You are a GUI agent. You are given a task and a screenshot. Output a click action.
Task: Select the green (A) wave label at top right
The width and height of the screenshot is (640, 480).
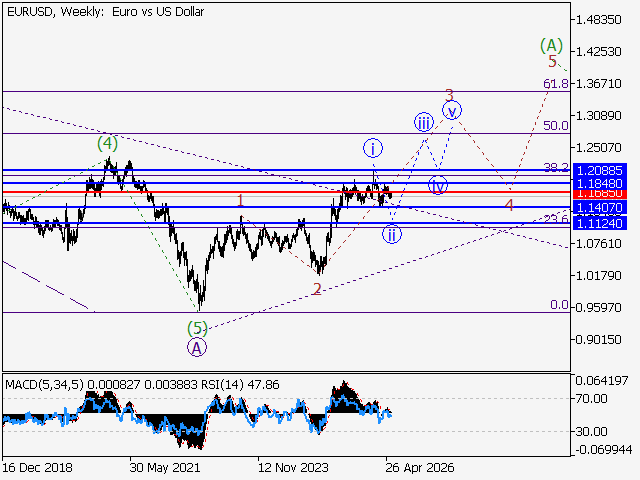pos(551,45)
